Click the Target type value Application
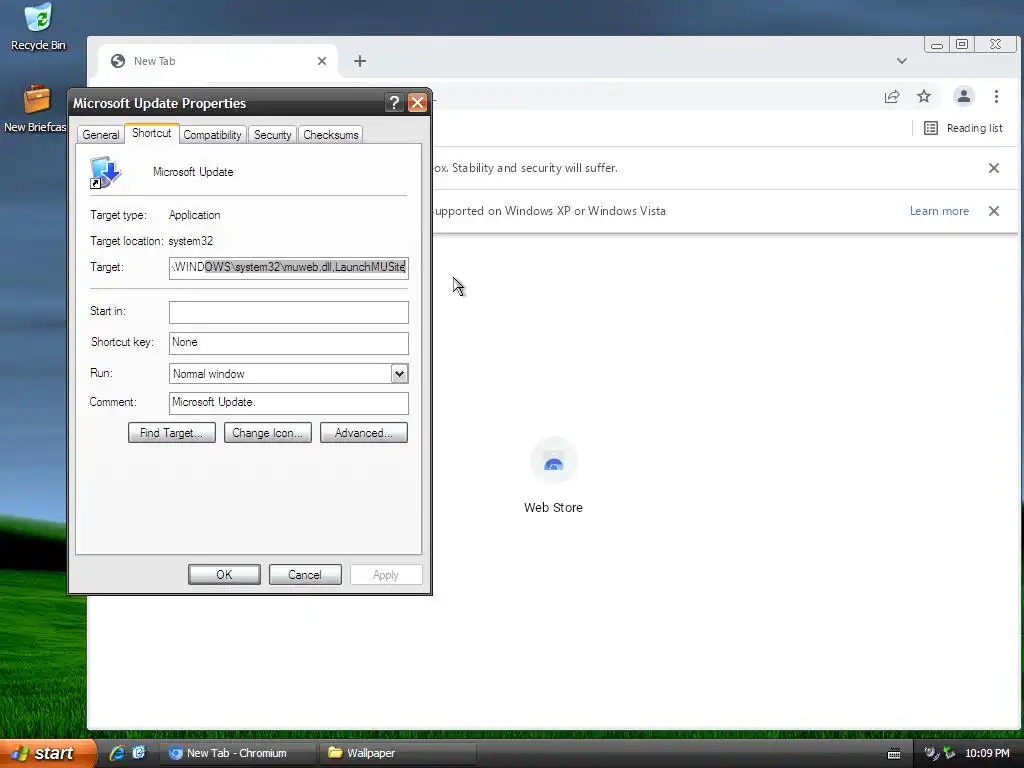The image size is (1024, 768). pyautogui.click(x=195, y=215)
